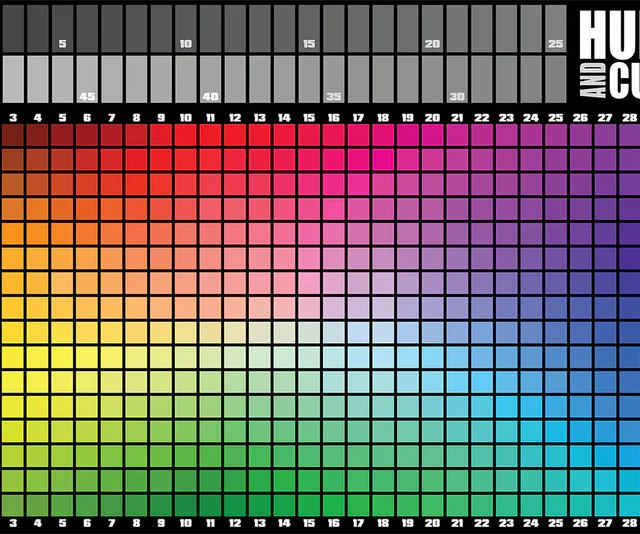Pick the bottommost turquoise swatch in column 27
Screen dimensions: 640x534
605,506
